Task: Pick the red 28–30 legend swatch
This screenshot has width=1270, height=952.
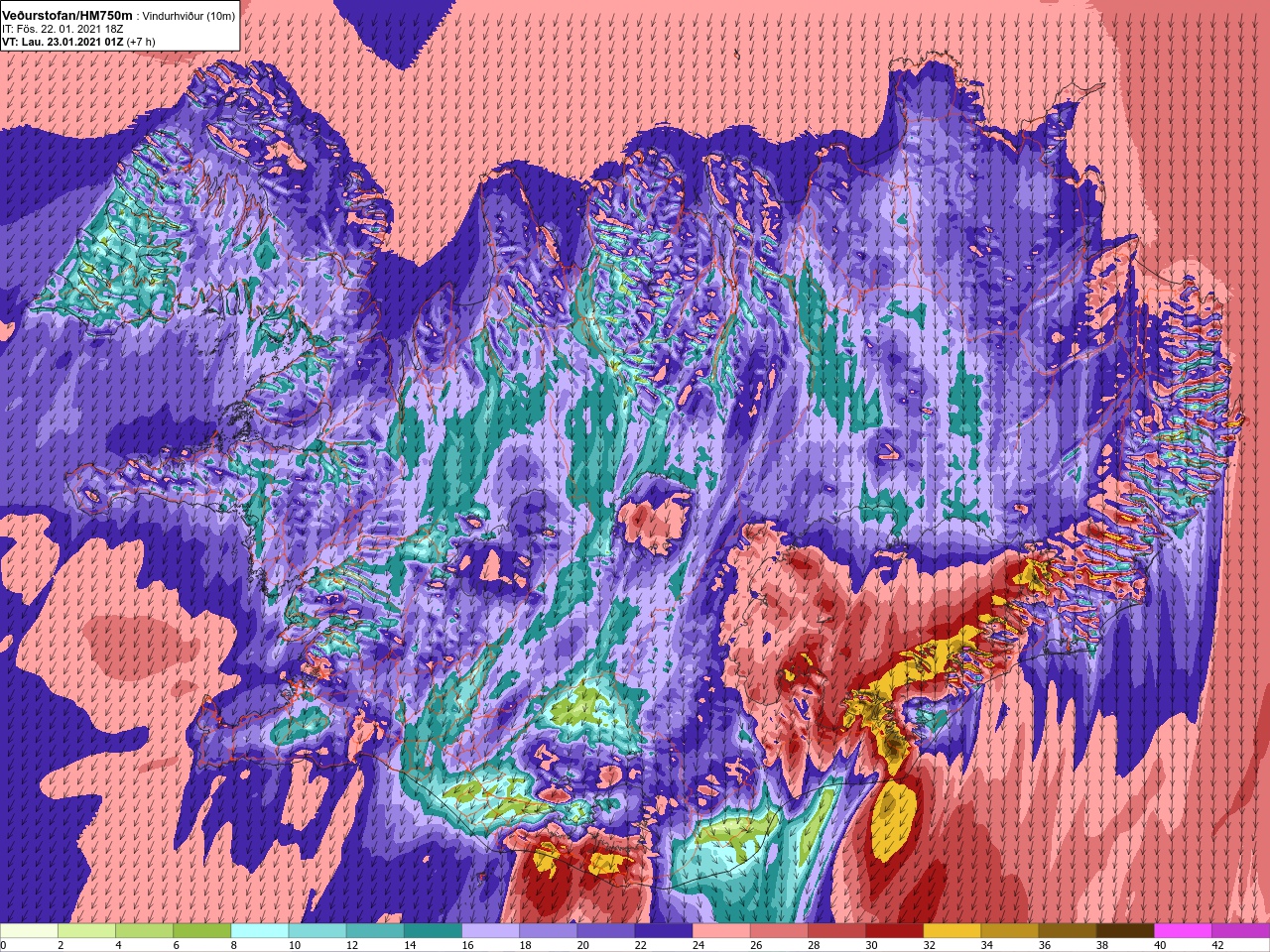Action: click(836, 931)
